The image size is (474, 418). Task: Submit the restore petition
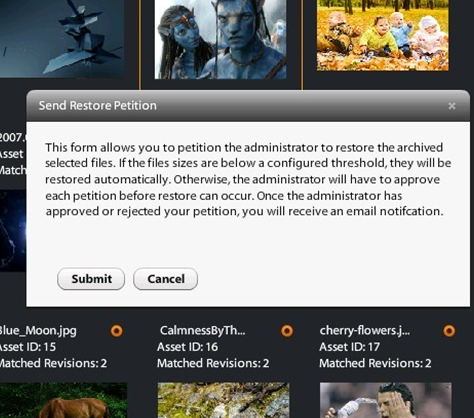(91, 279)
